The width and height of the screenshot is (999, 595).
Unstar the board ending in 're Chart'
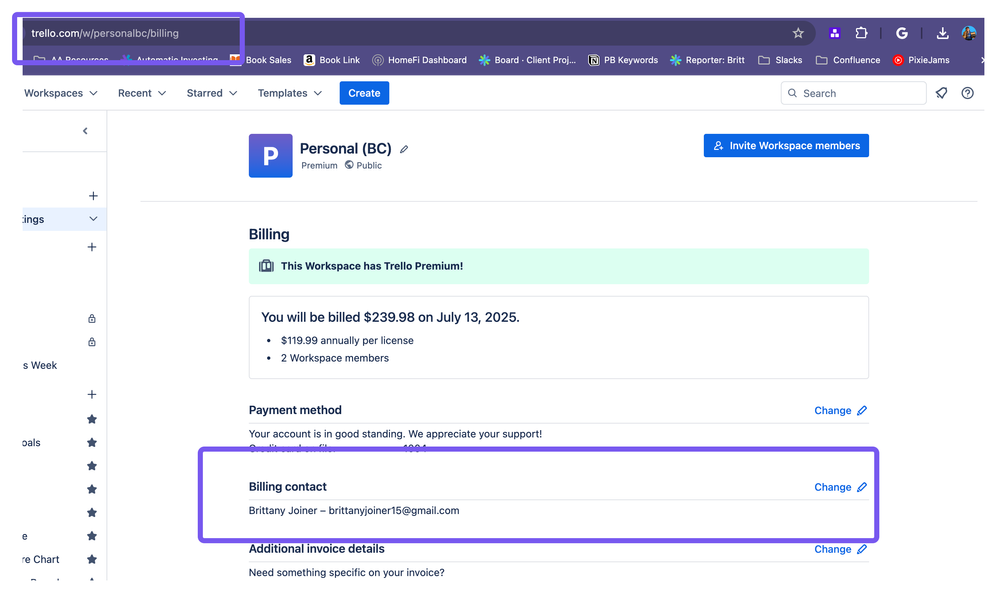[x=92, y=559]
